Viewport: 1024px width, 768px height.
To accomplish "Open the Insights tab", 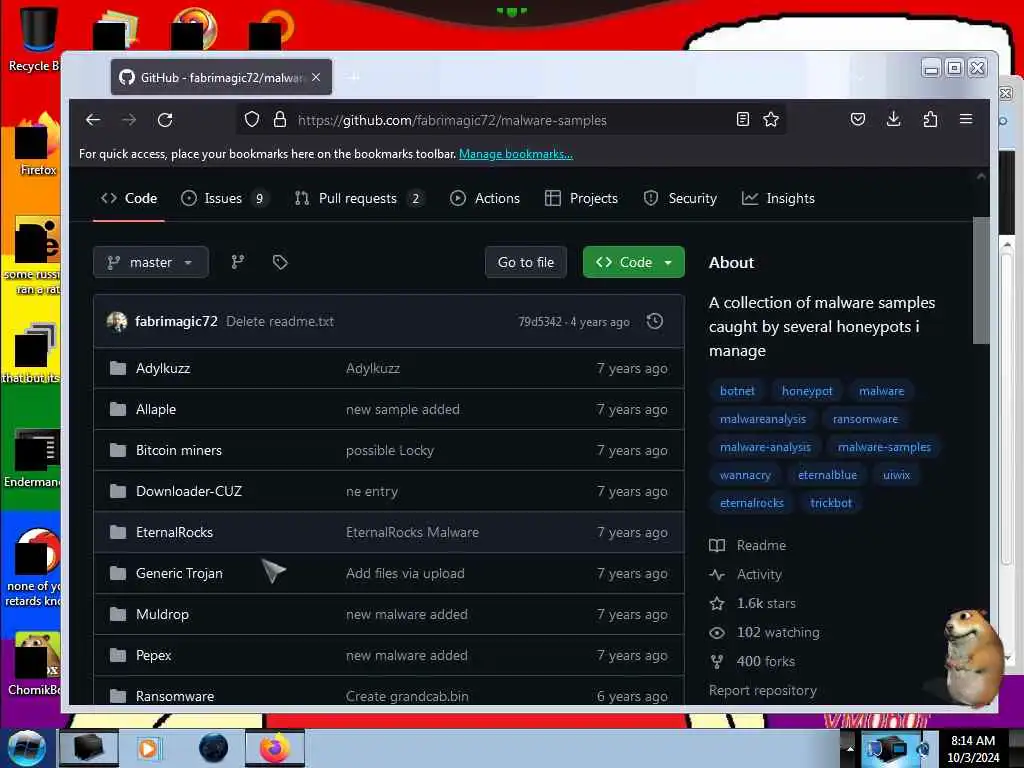I will point(778,199).
